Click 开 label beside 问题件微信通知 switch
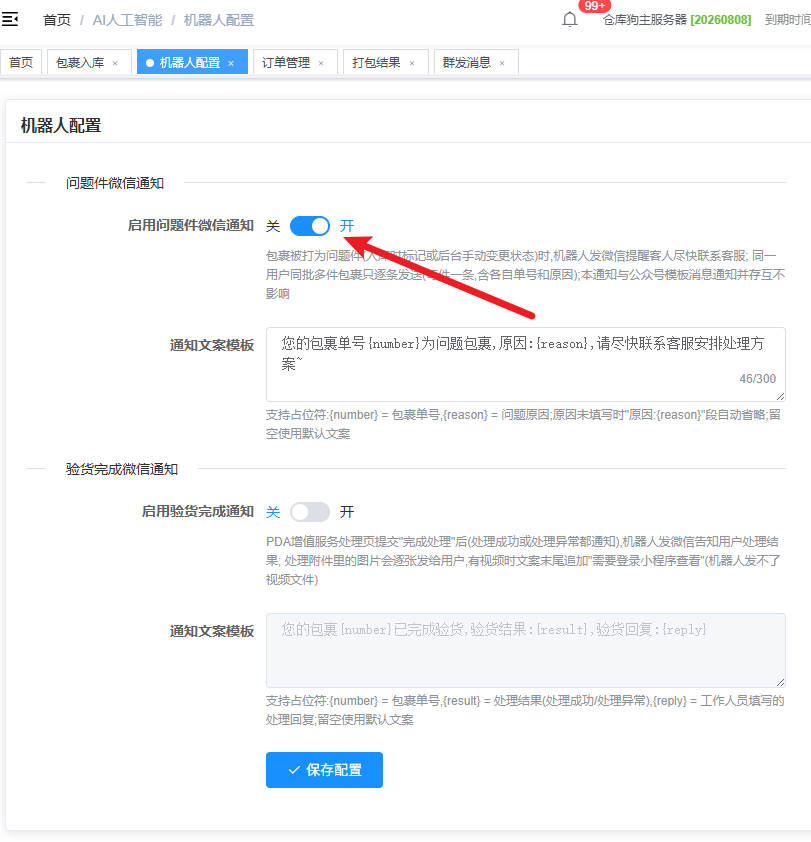This screenshot has width=811, height=842. coord(347,226)
